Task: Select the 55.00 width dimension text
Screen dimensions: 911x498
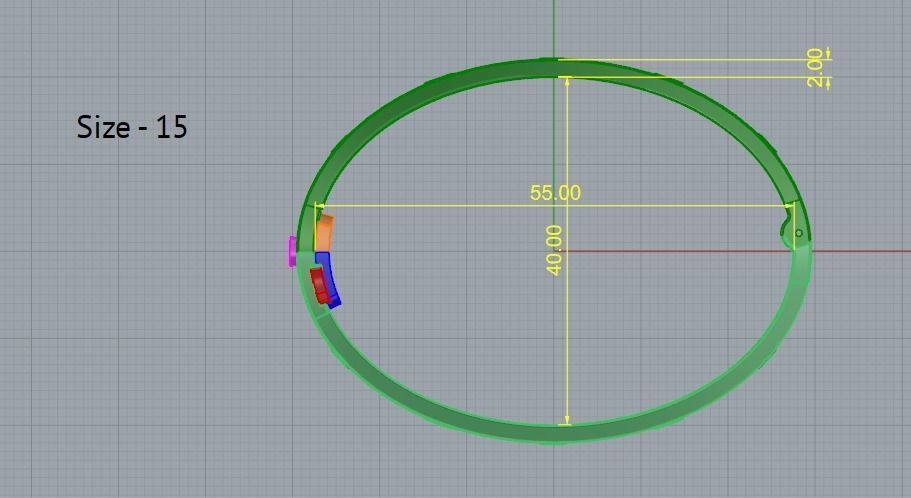Action: point(555,192)
